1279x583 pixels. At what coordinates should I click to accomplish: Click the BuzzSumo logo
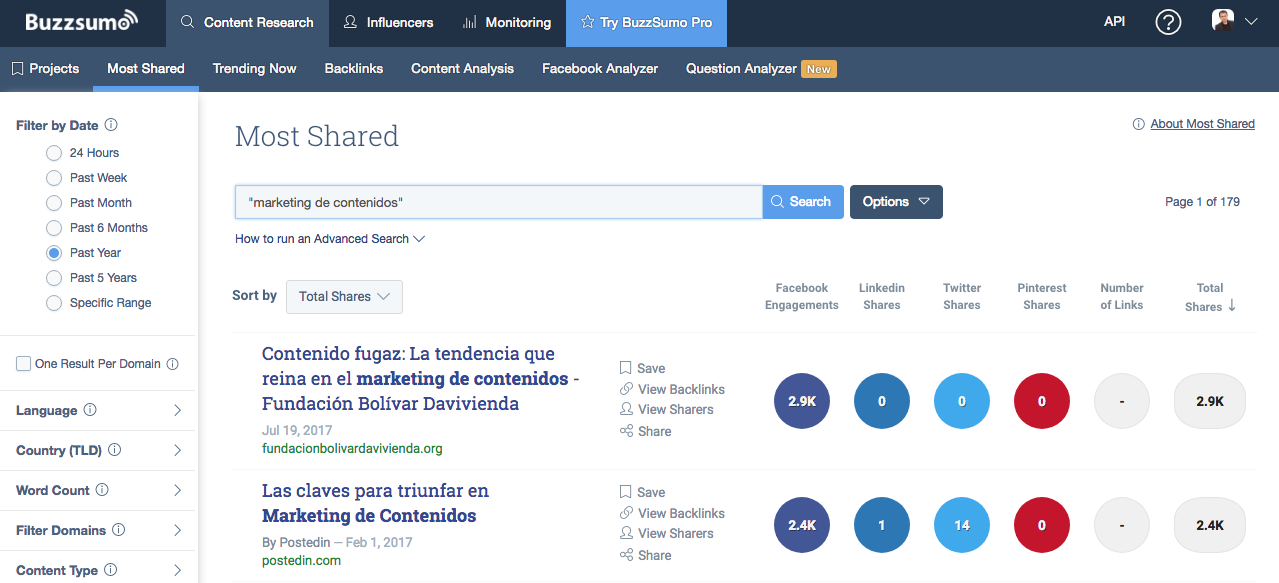point(82,22)
